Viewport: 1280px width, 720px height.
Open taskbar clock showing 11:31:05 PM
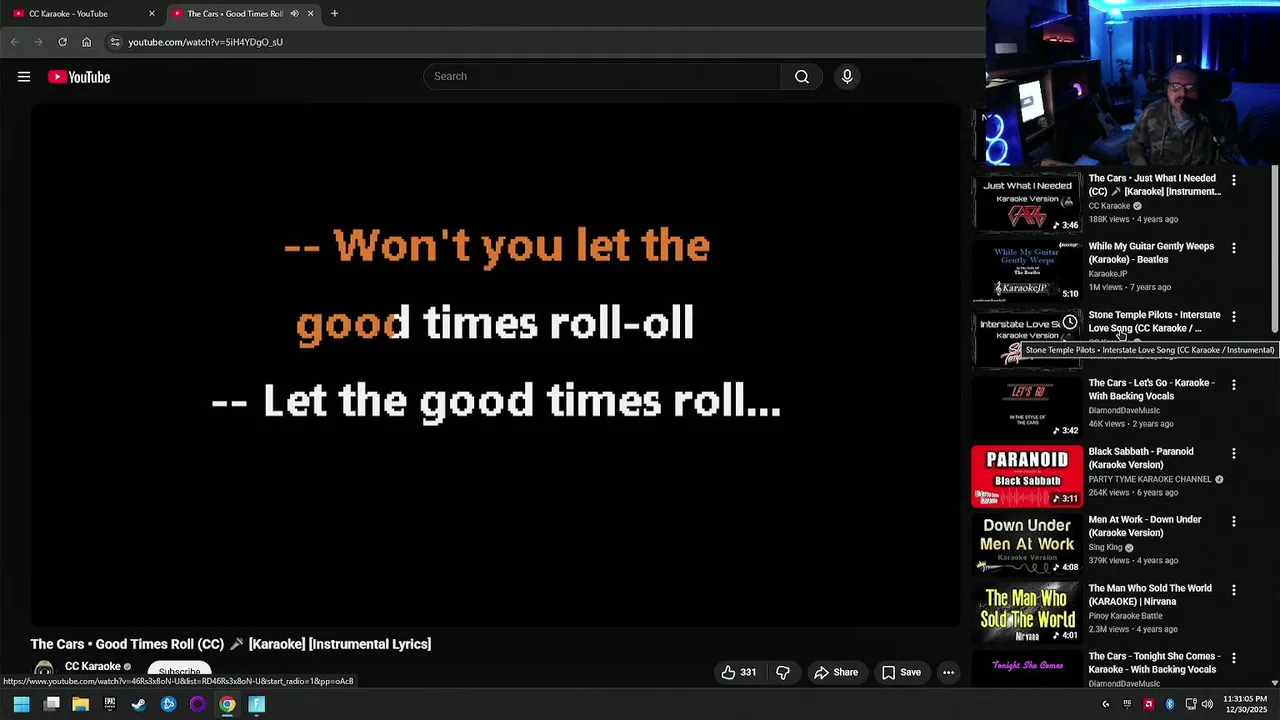(x=1245, y=704)
